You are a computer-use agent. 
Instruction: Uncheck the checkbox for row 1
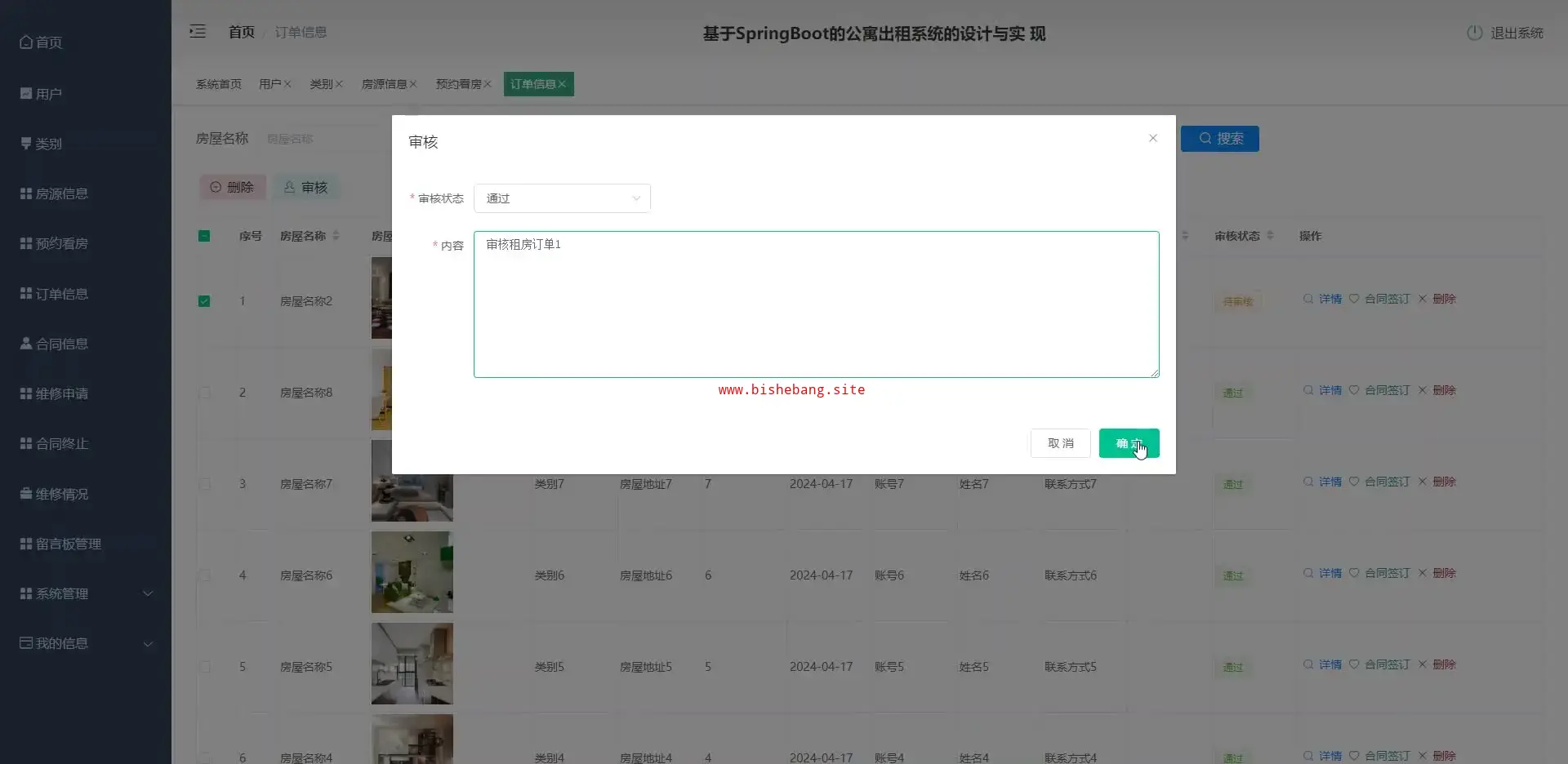204,301
